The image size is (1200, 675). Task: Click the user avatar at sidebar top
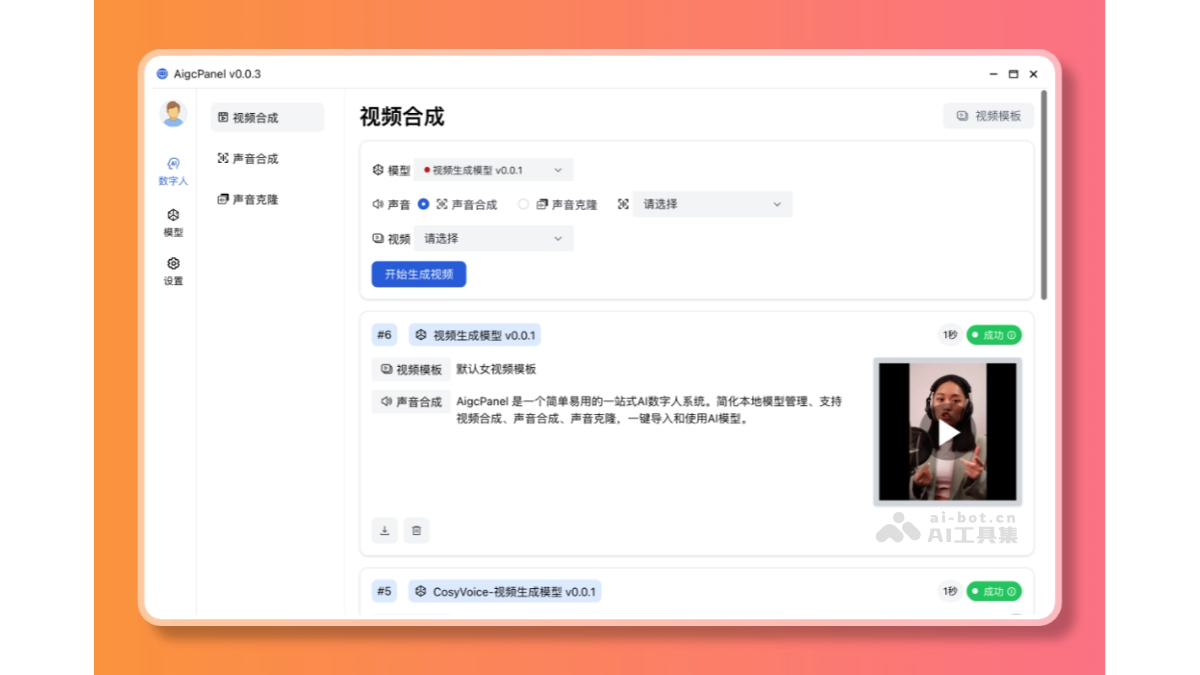pyautogui.click(x=173, y=114)
